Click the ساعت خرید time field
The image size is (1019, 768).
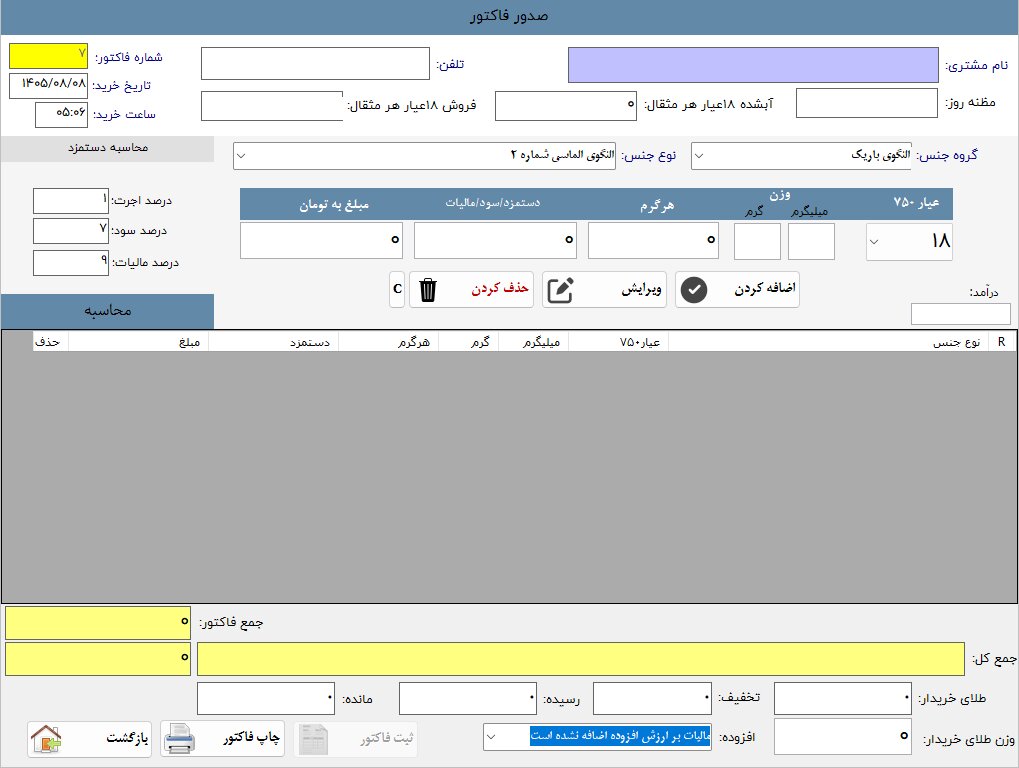pos(61,115)
